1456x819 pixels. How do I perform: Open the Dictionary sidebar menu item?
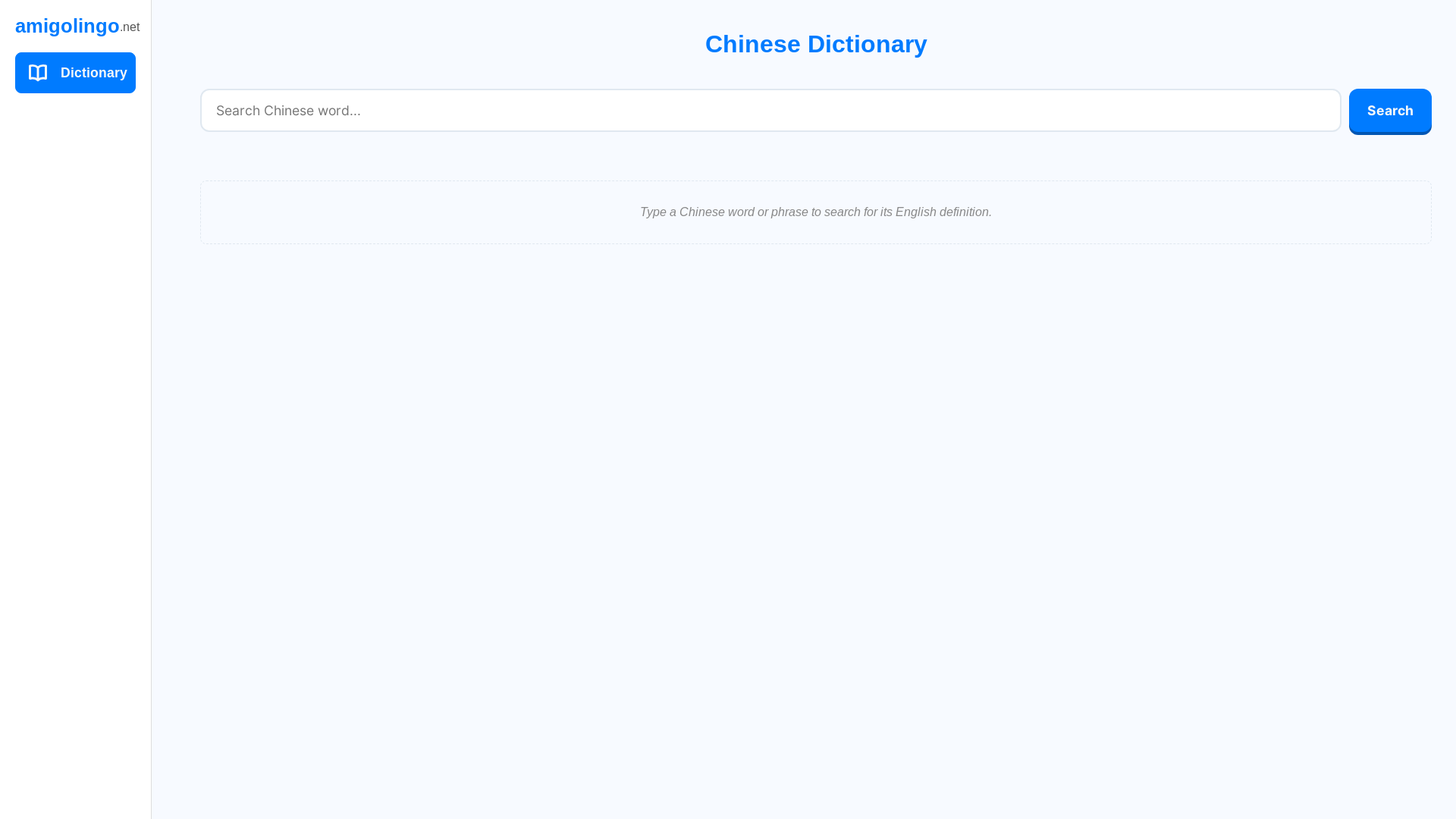75,73
